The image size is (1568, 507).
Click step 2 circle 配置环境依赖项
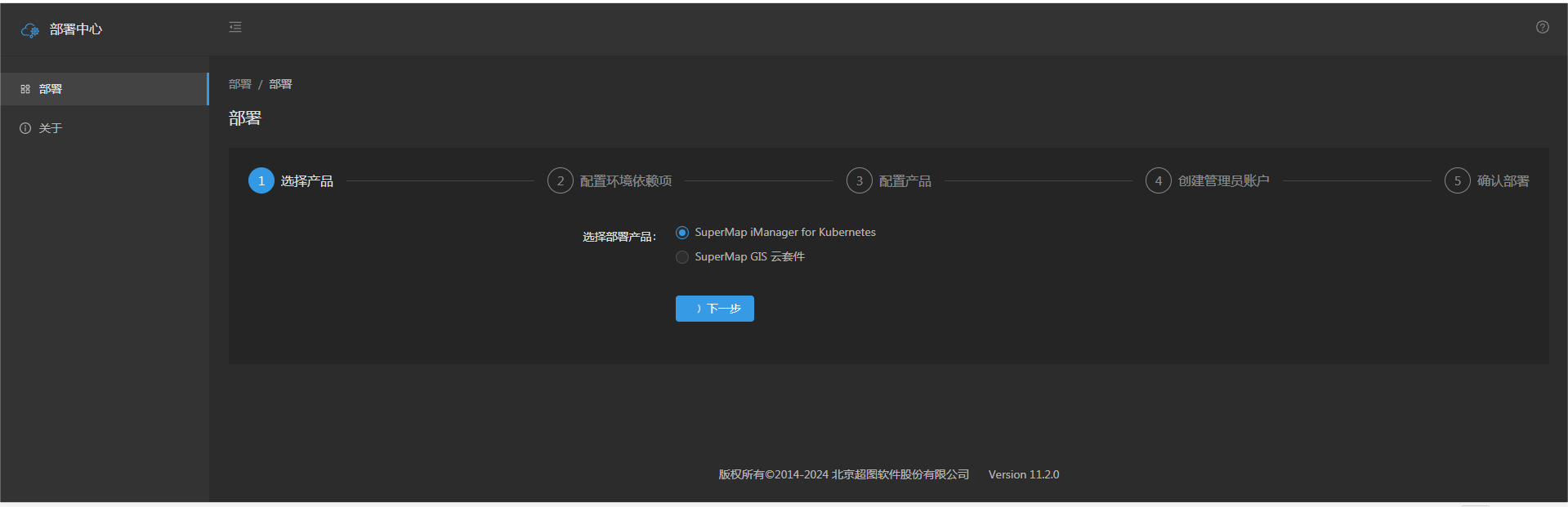pyautogui.click(x=561, y=180)
